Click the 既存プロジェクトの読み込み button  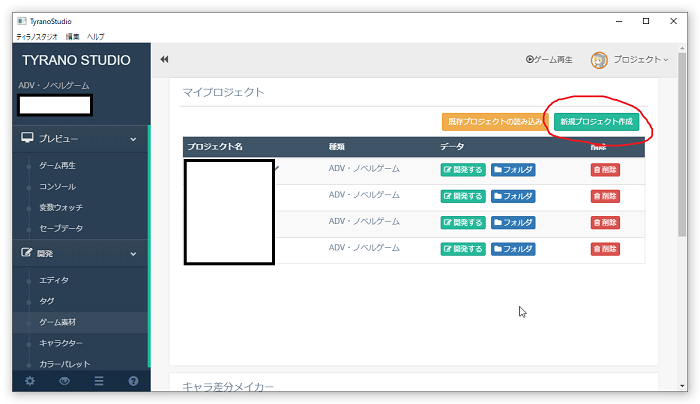(496, 121)
